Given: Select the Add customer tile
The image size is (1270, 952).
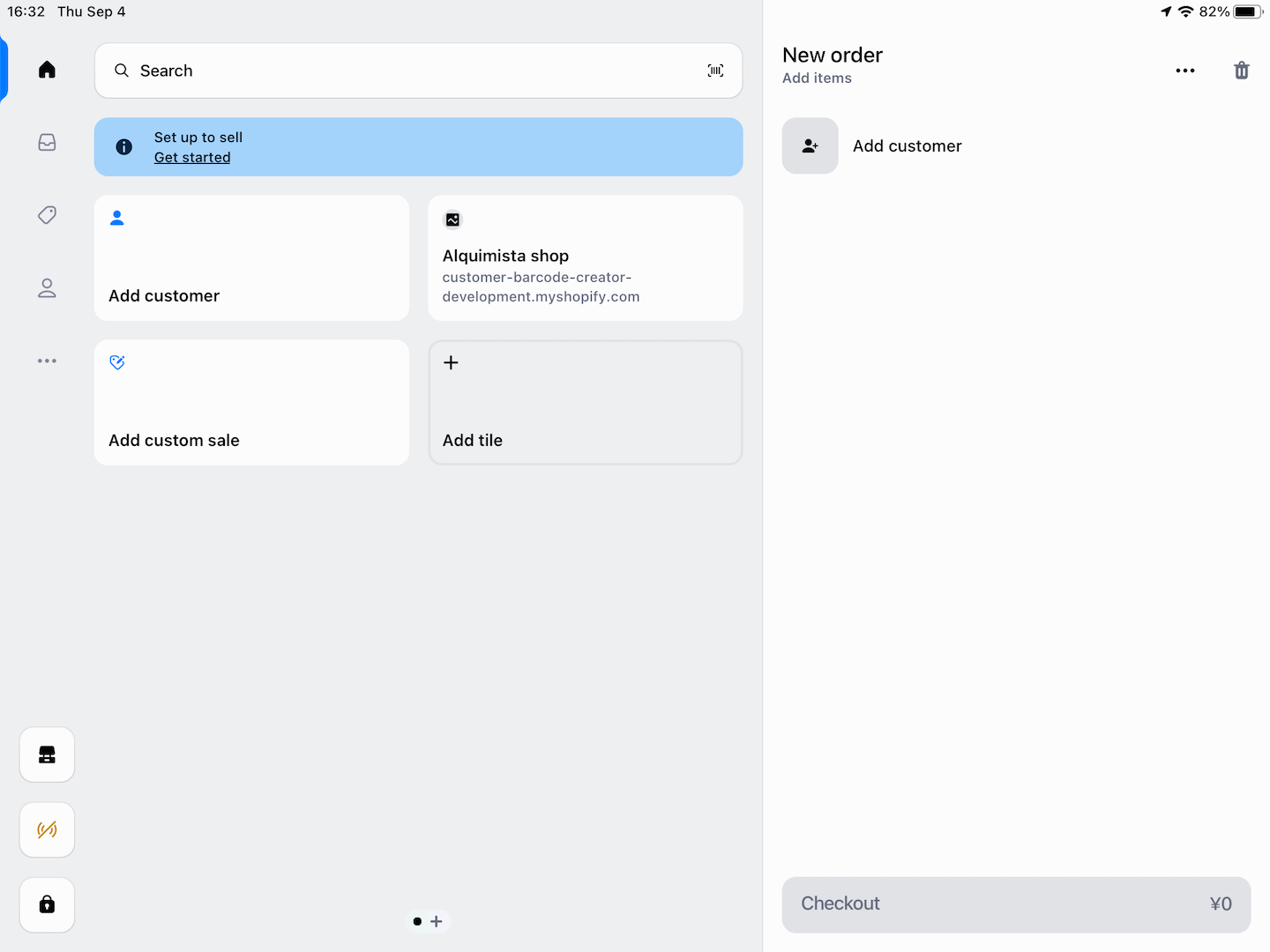Looking at the screenshot, I should 251,258.
